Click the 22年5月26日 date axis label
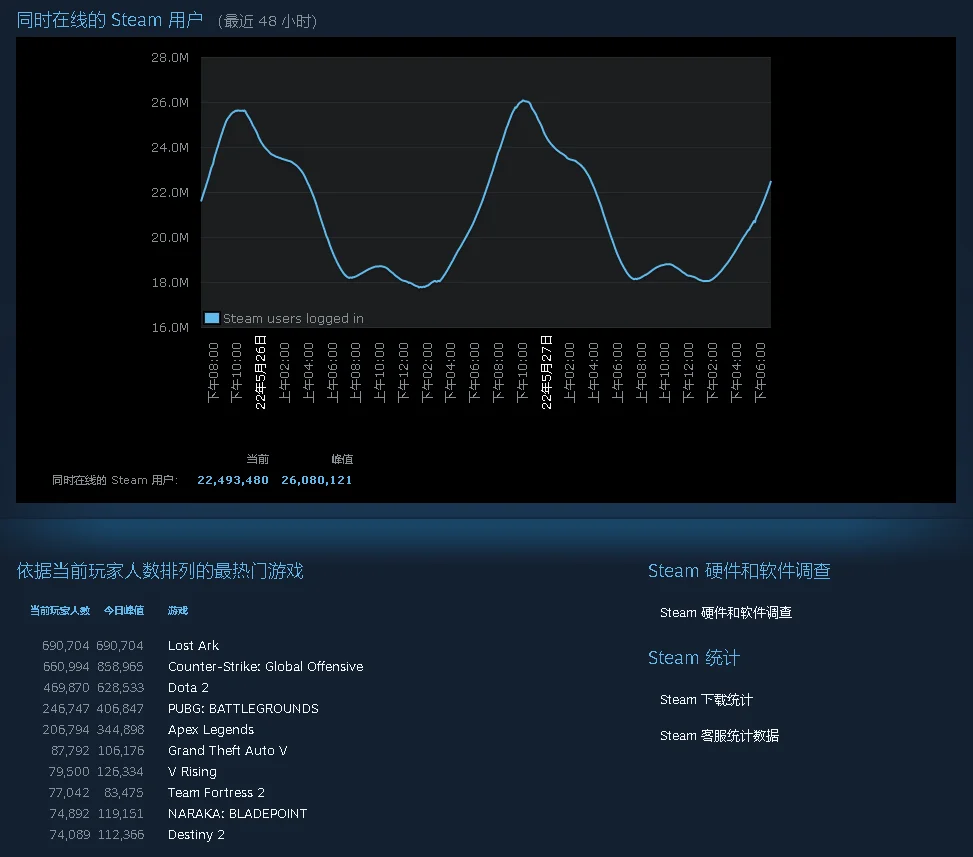973x857 pixels. point(261,372)
